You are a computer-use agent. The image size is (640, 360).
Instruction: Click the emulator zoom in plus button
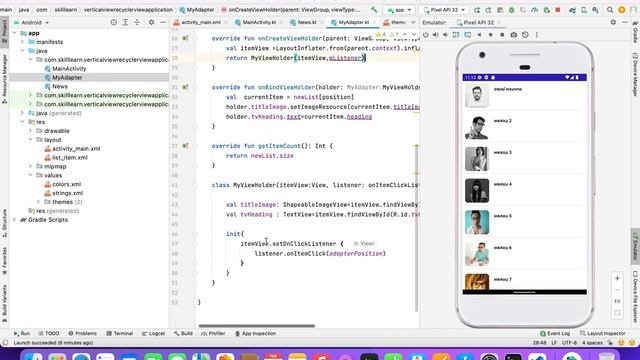pos(617,278)
